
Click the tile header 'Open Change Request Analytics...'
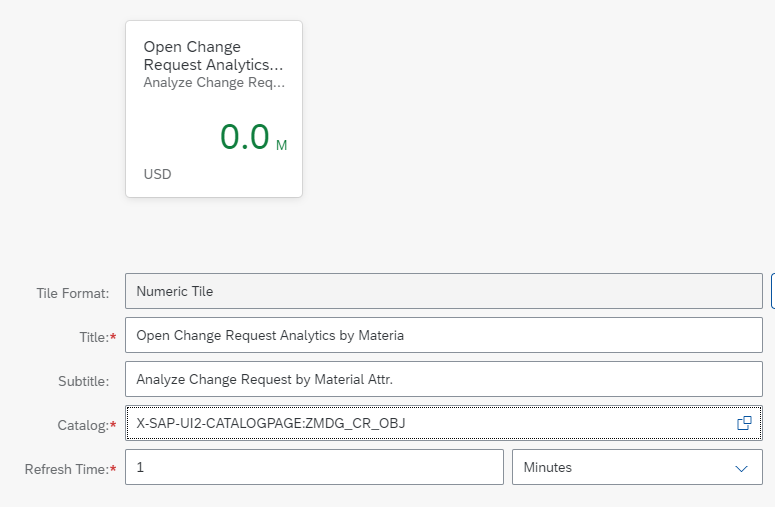[x=213, y=55]
